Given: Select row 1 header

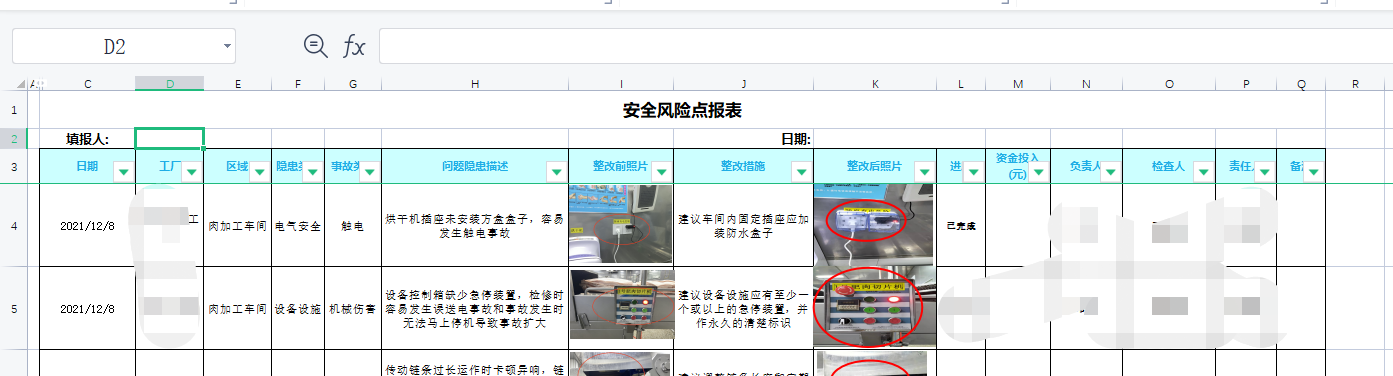Looking at the screenshot, I should 14,110.
